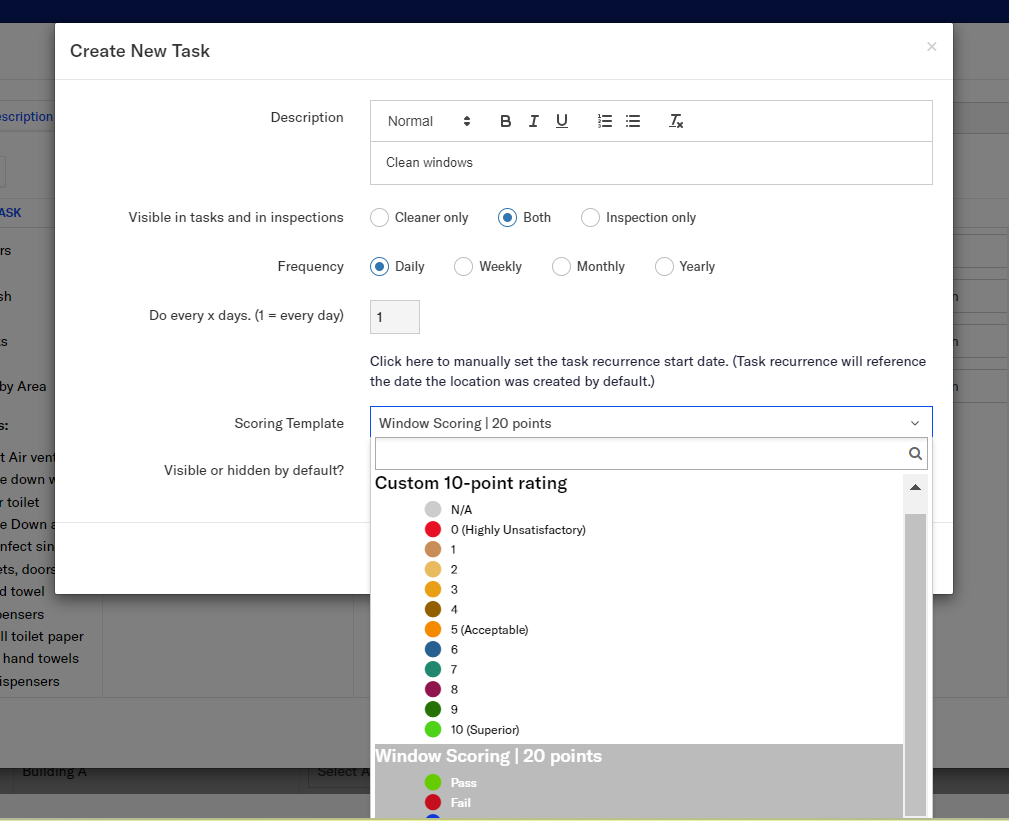
Task: Clear text formatting in description editor
Action: click(x=676, y=121)
